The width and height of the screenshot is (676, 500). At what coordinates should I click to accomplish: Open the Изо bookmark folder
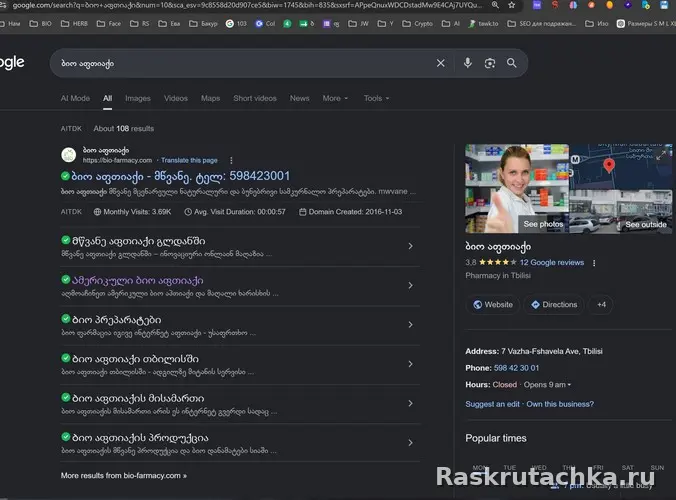597,24
